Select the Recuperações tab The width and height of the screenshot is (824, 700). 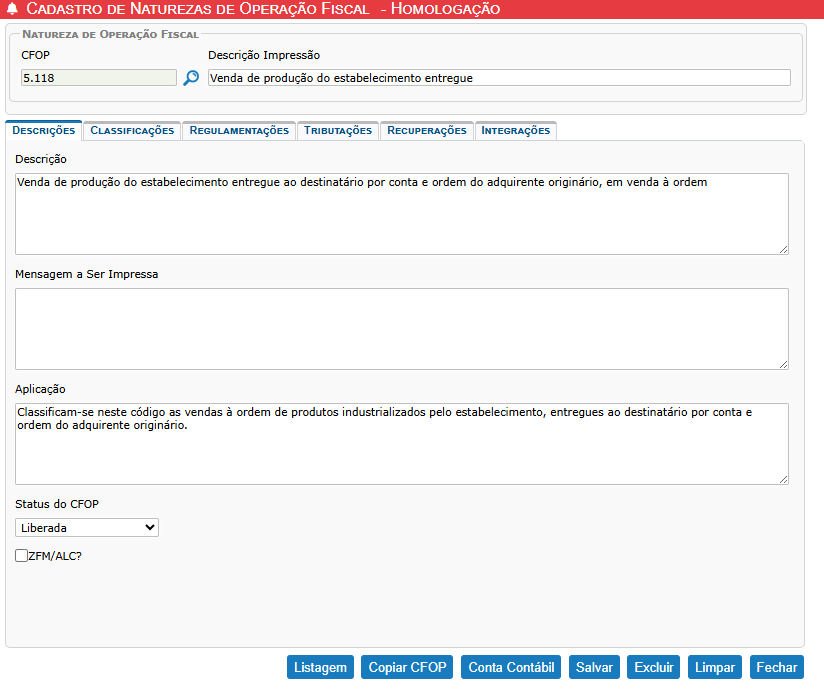pyautogui.click(x=427, y=130)
